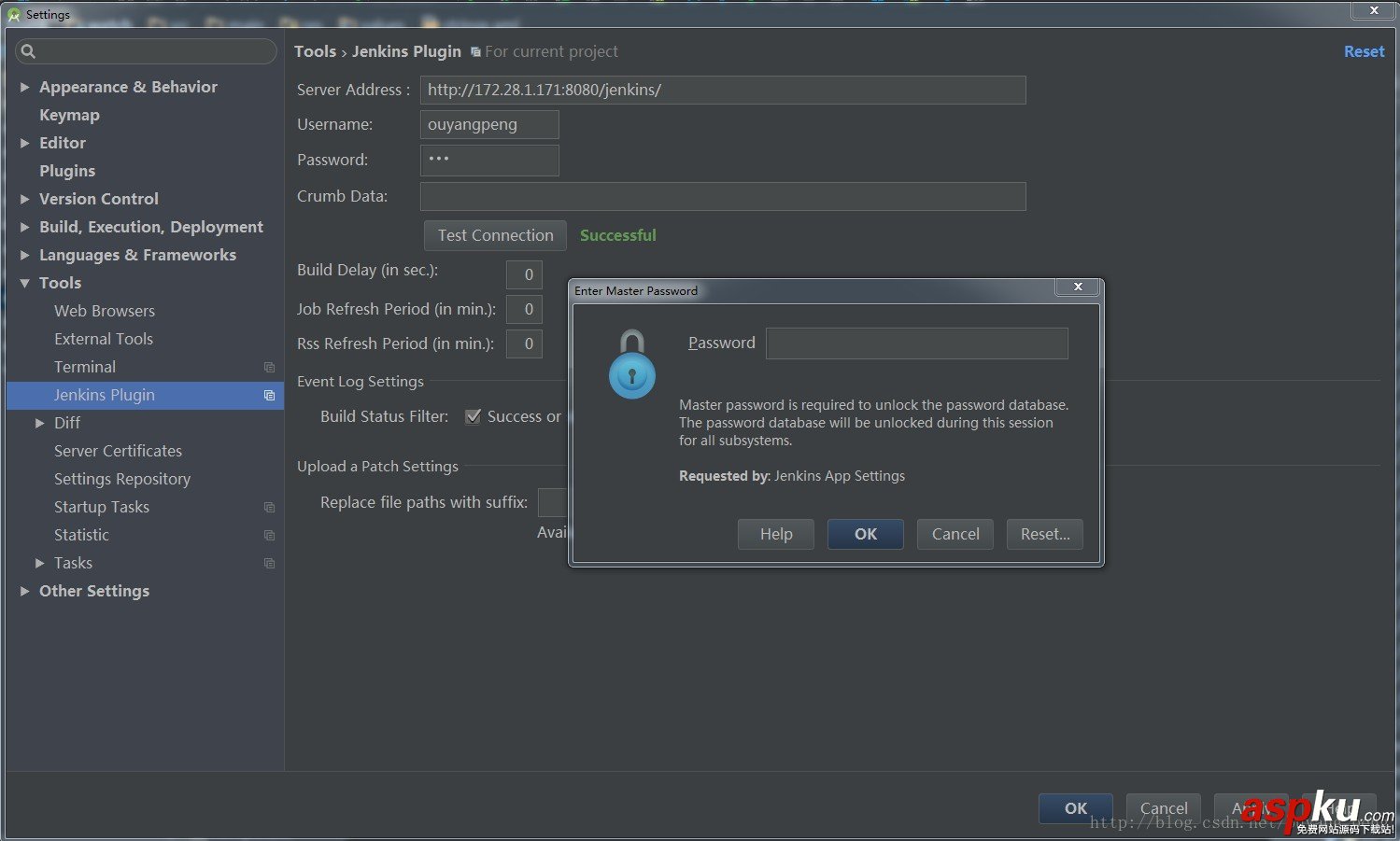
Task: Toggle the Success build status filter checkbox
Action: coord(473,416)
